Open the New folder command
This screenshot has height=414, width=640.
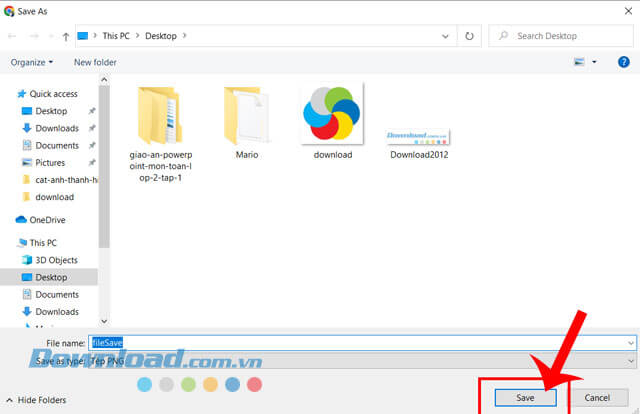95,62
